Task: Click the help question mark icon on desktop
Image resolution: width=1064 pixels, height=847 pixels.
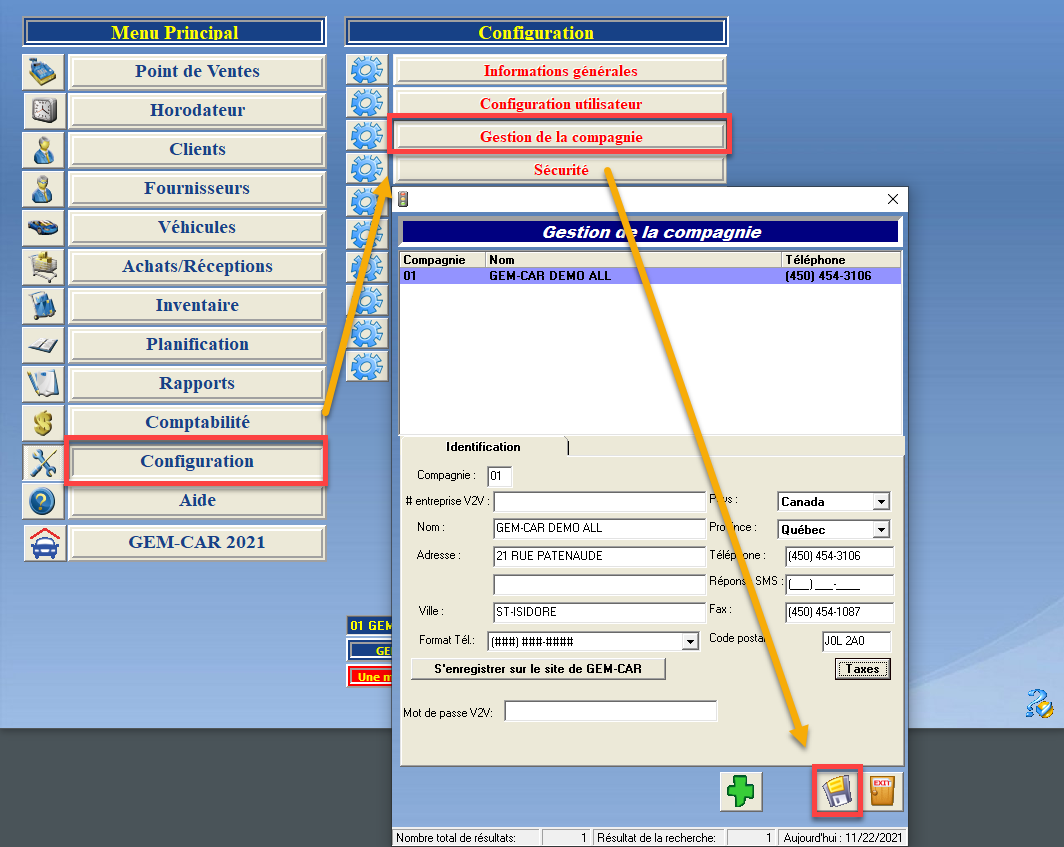Action: click(x=1039, y=703)
